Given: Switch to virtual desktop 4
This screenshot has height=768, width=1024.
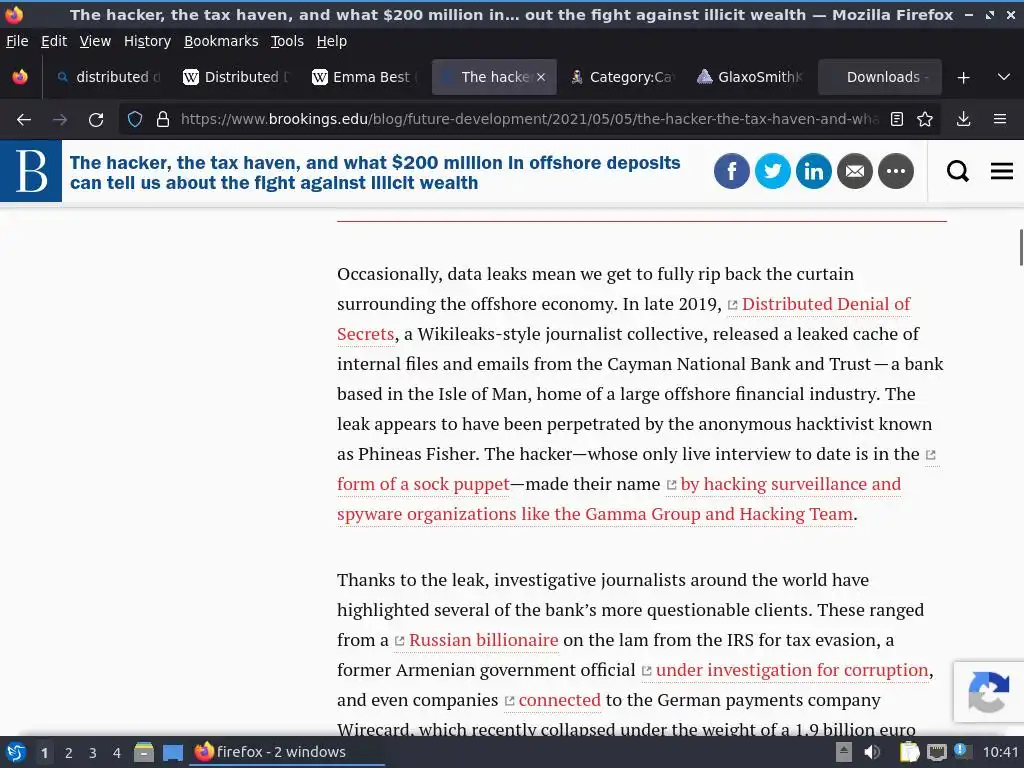Looking at the screenshot, I should [117, 752].
